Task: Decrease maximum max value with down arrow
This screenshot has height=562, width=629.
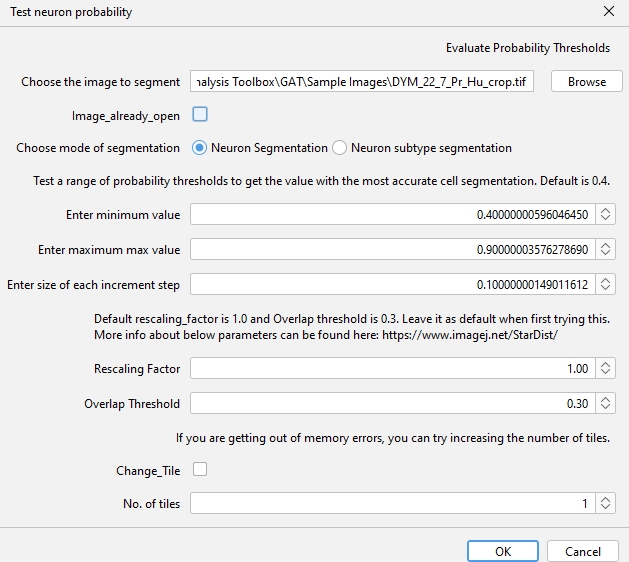Action: coord(607,254)
